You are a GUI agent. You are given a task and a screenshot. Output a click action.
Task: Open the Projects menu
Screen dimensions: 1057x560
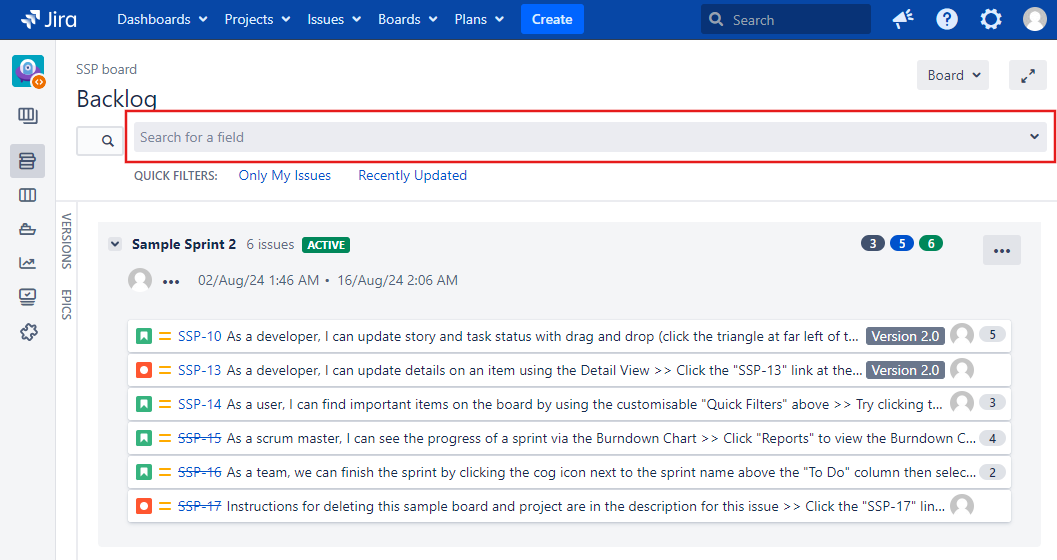[x=257, y=19]
